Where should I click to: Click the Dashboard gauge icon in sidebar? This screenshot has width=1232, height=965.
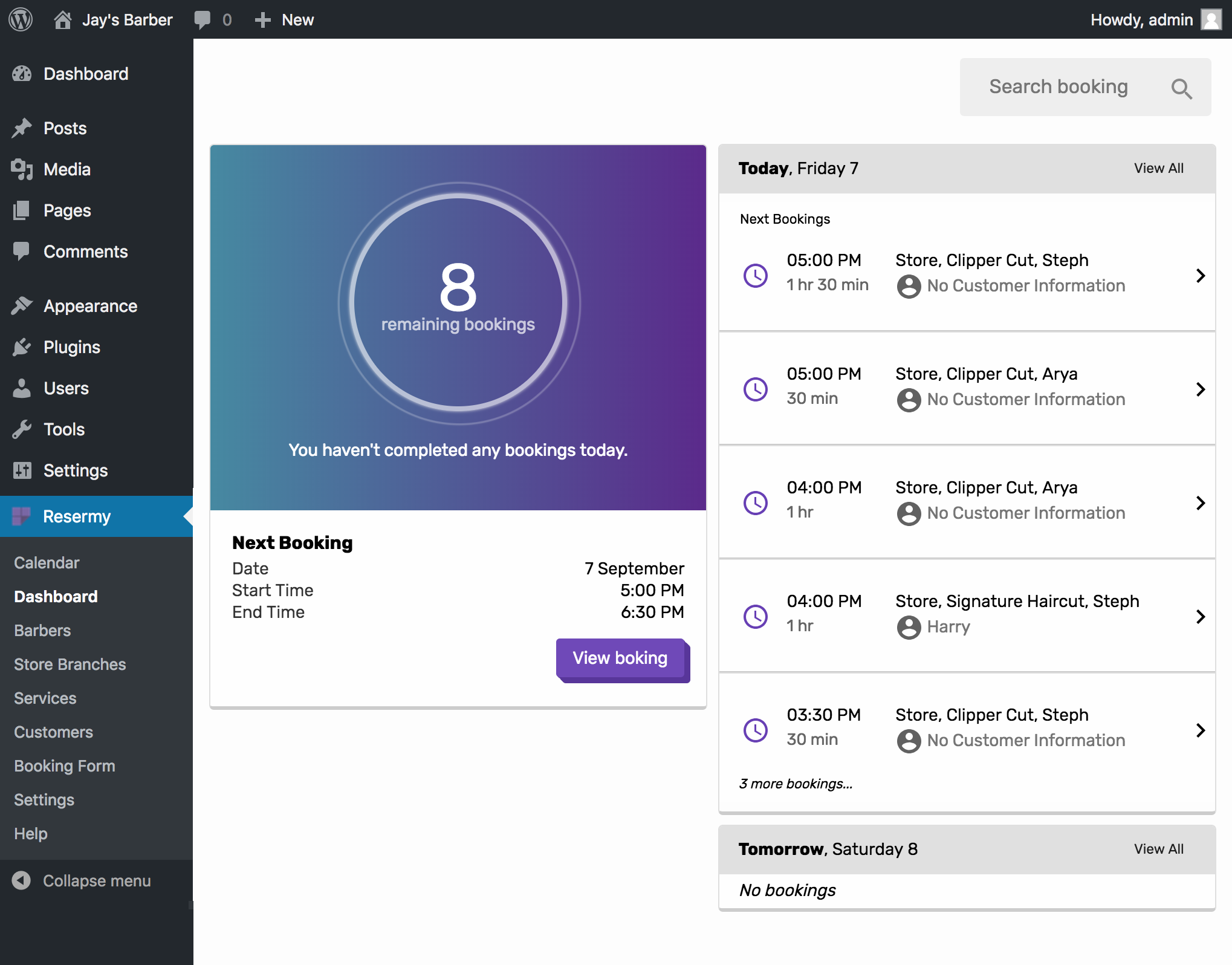click(x=22, y=74)
